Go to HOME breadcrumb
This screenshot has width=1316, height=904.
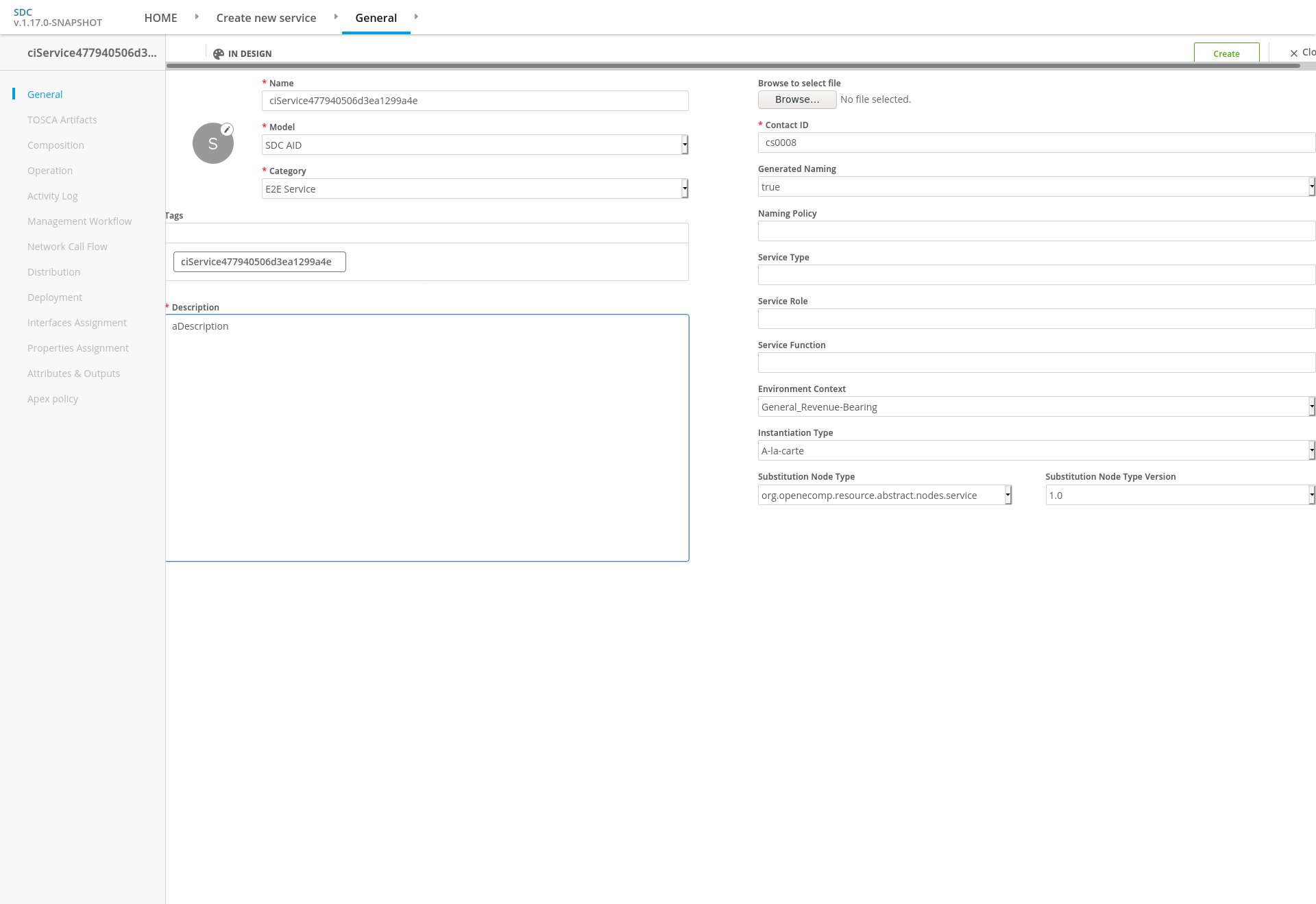(x=160, y=18)
